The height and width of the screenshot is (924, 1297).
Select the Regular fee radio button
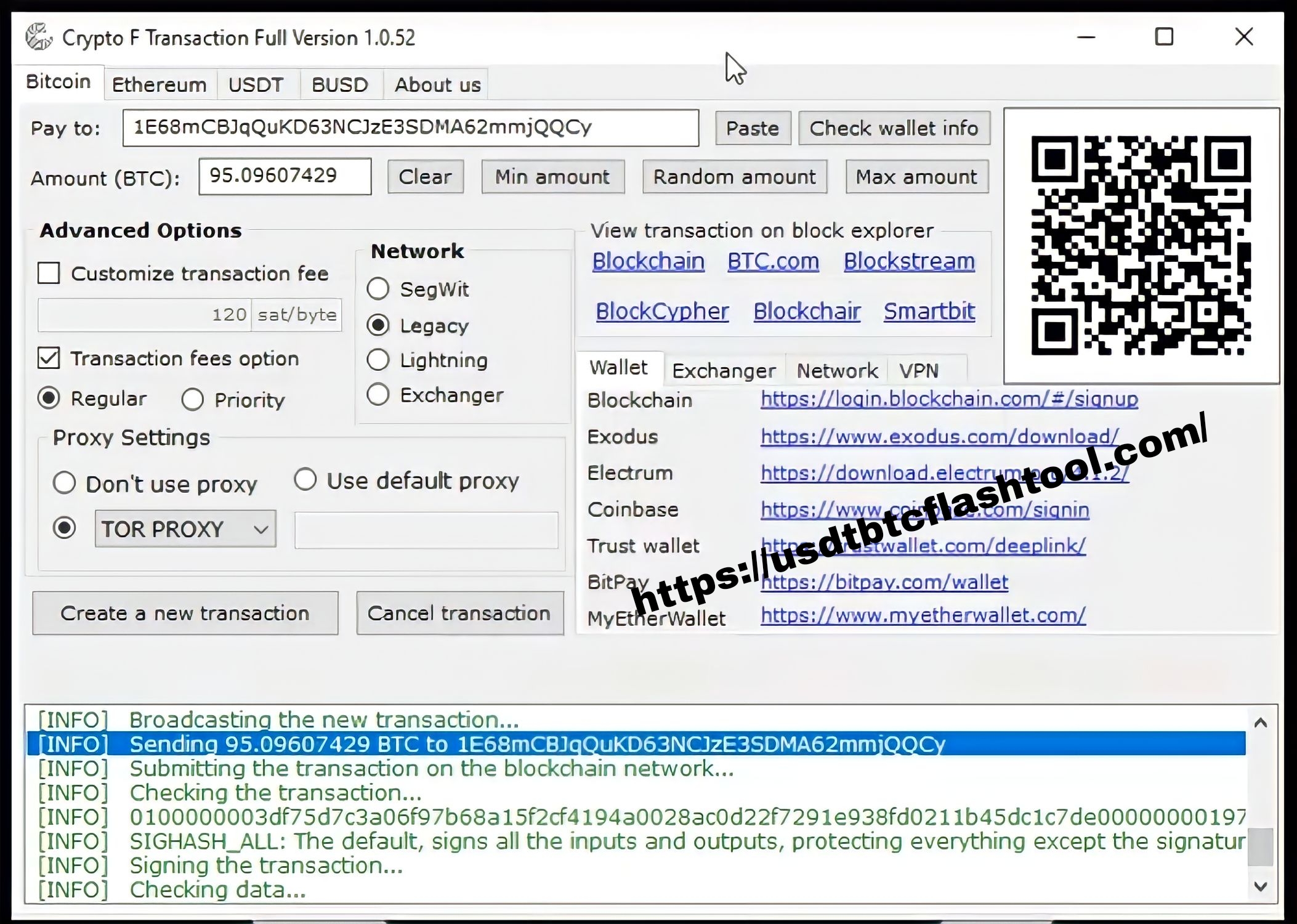coord(49,399)
